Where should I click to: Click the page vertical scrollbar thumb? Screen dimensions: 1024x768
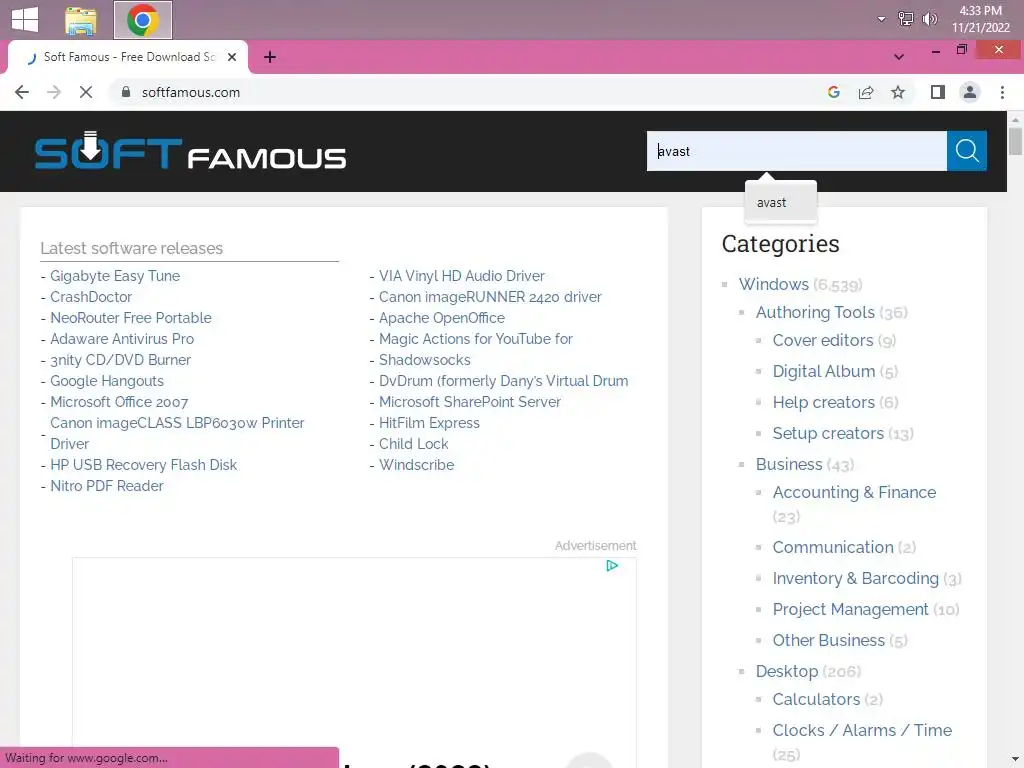click(1015, 141)
